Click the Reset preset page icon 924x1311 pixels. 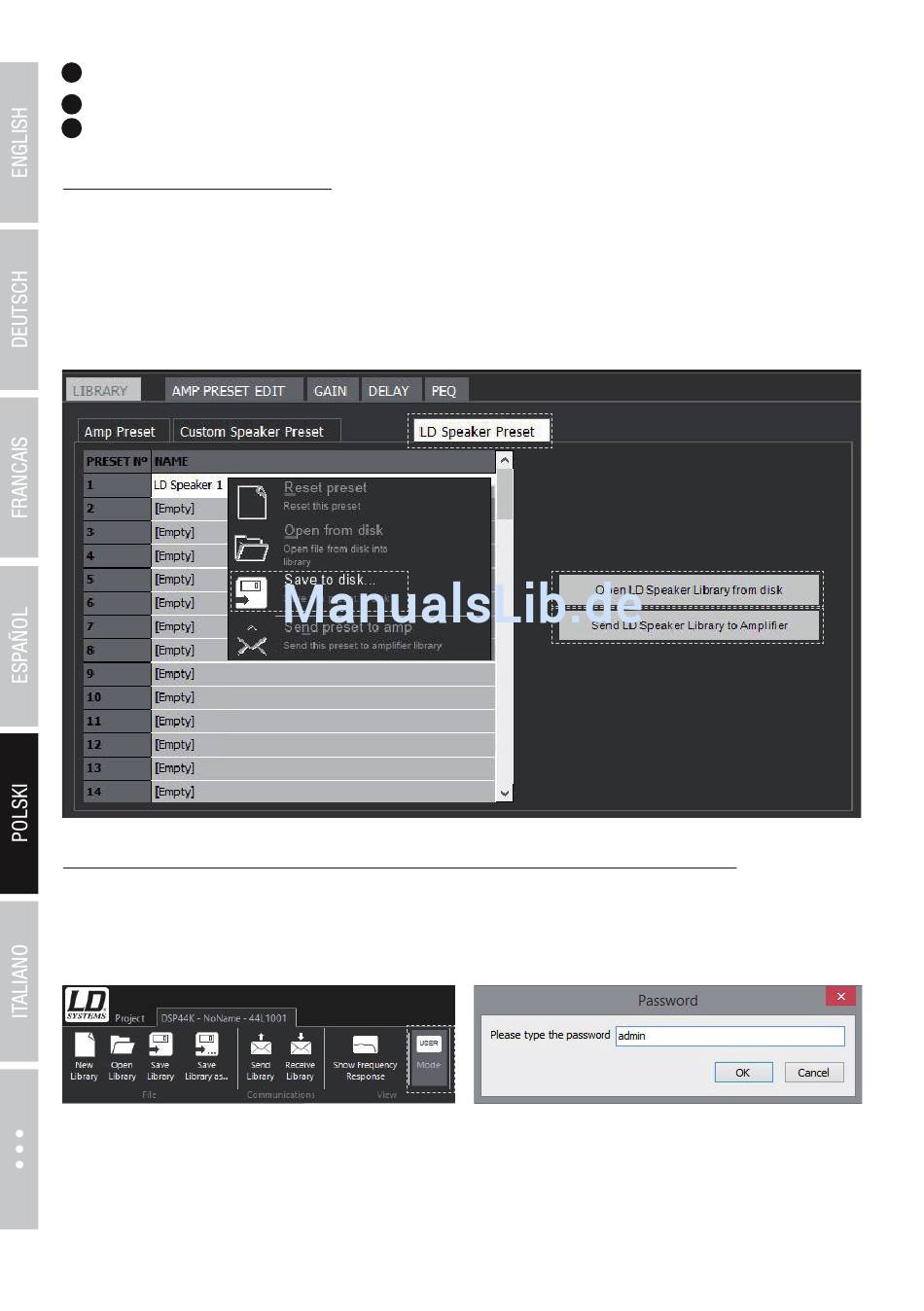pos(252,503)
